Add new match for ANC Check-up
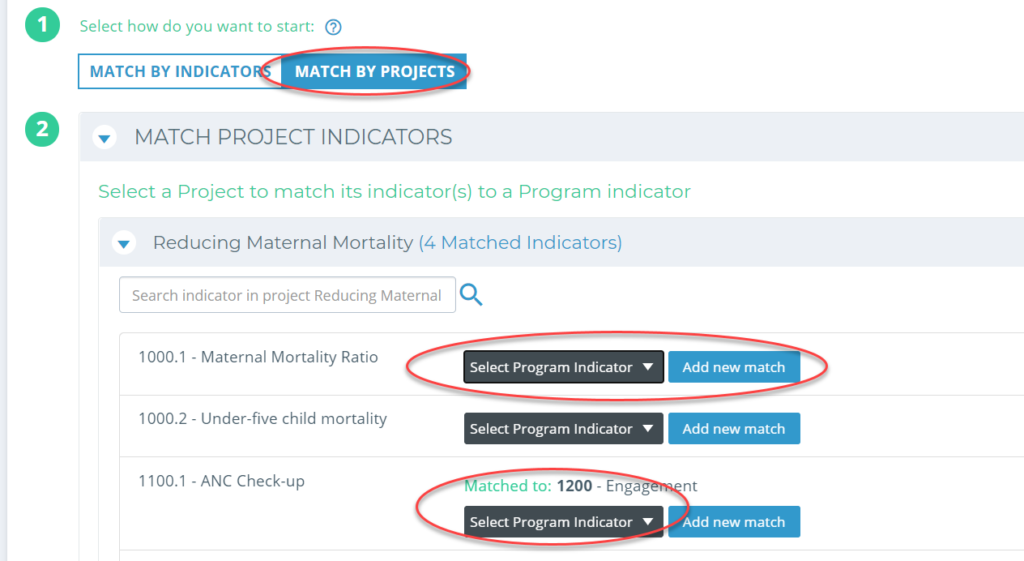The width and height of the screenshot is (1024, 561). coord(734,522)
